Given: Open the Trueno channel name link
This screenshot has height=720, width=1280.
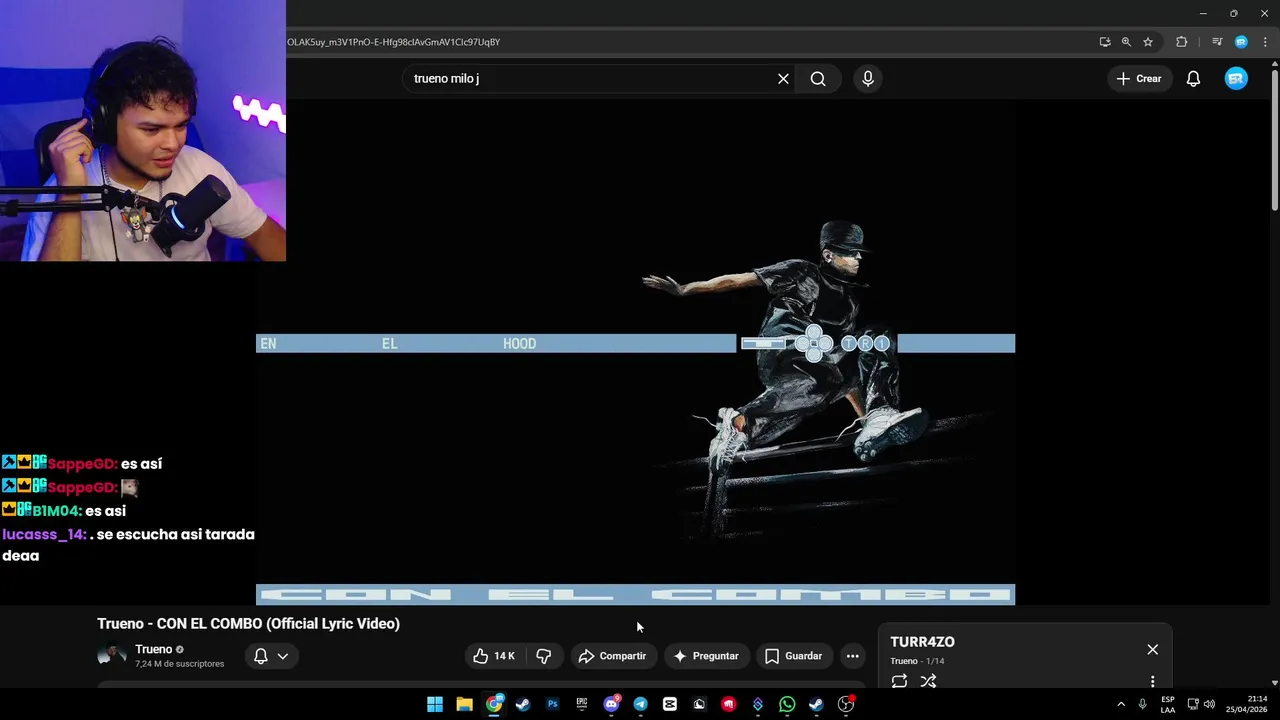Looking at the screenshot, I should pyautogui.click(x=154, y=649).
